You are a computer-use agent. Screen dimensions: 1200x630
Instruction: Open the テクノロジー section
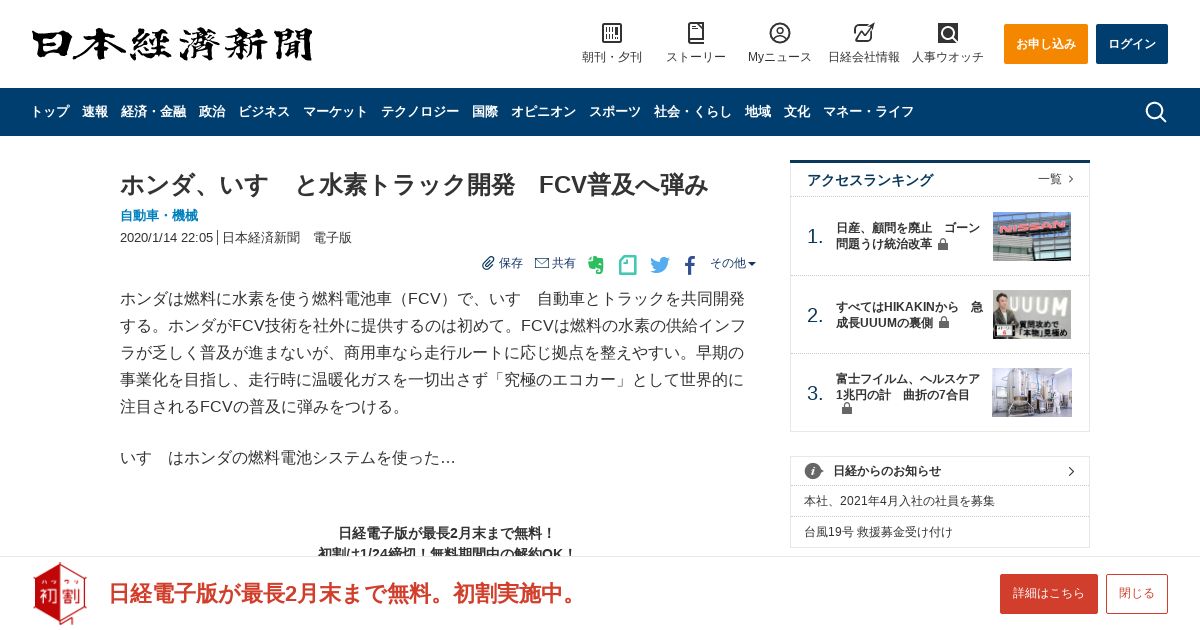[420, 112]
